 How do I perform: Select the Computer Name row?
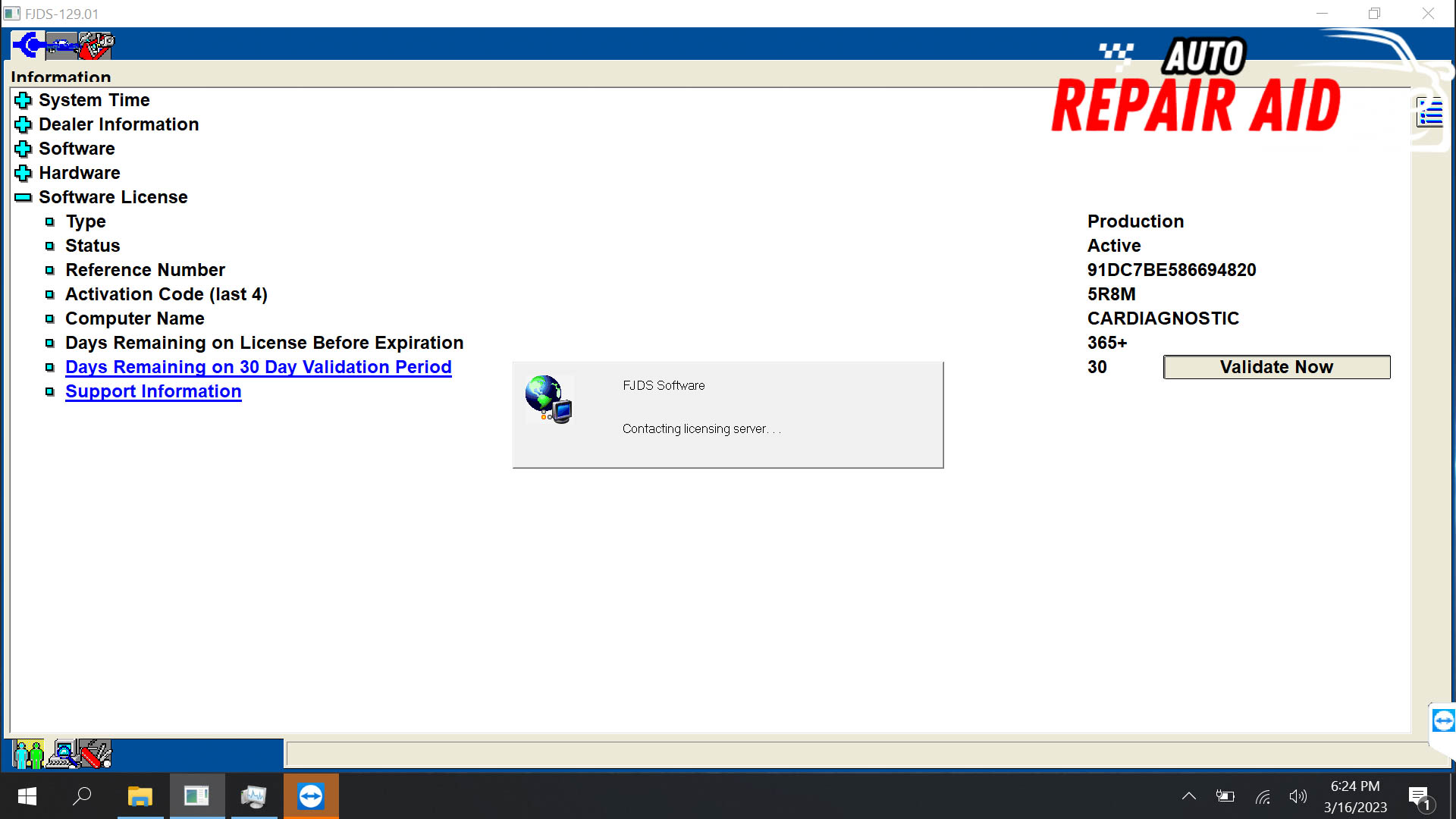[x=135, y=318]
